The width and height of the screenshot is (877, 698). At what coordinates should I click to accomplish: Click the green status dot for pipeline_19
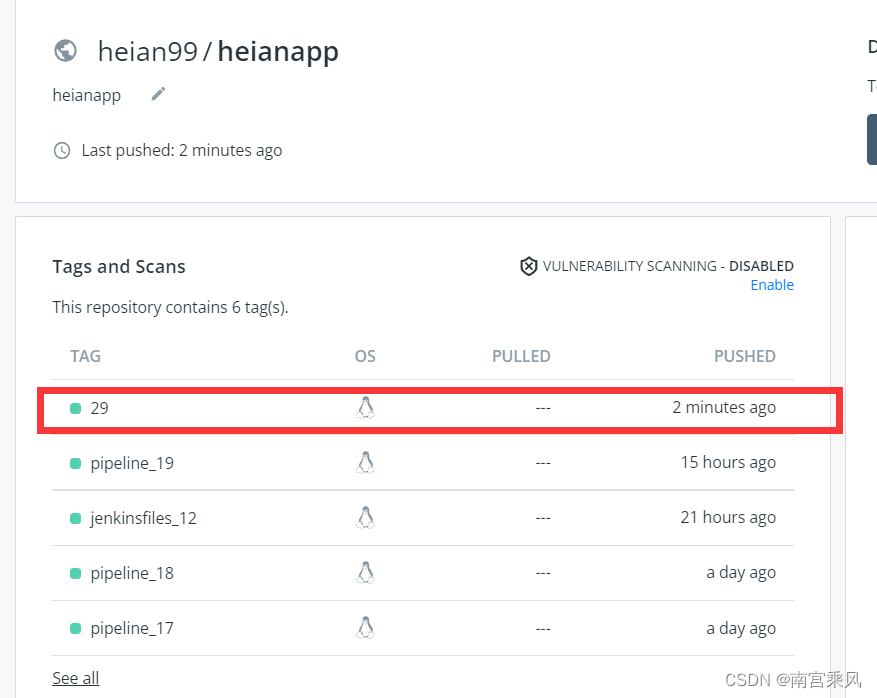tap(76, 464)
